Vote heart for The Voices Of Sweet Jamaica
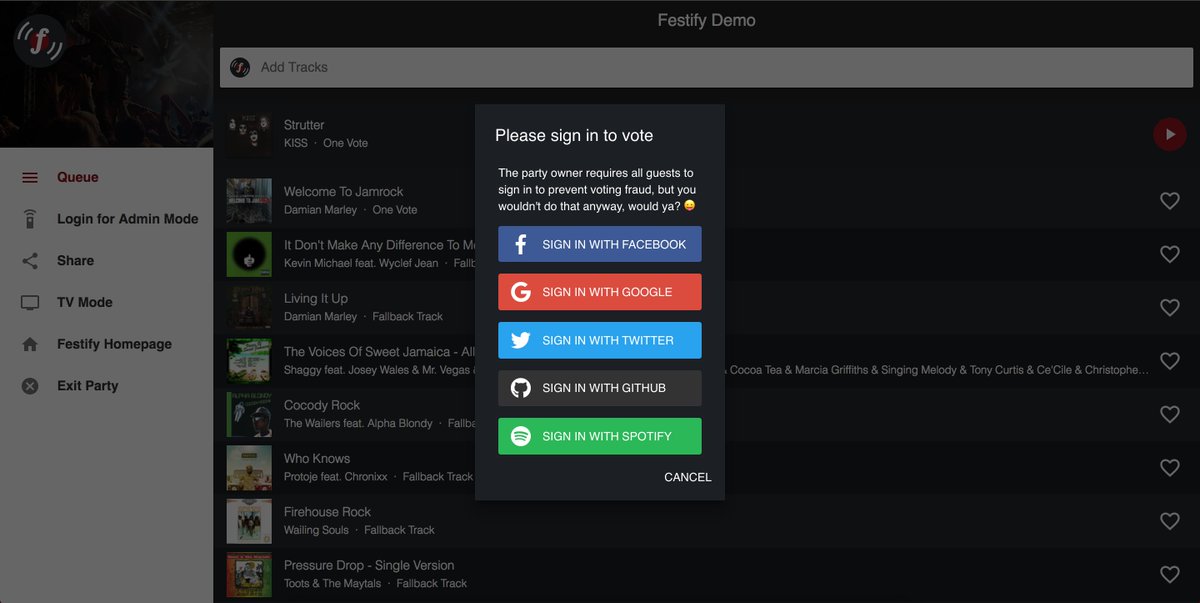 tap(1170, 361)
